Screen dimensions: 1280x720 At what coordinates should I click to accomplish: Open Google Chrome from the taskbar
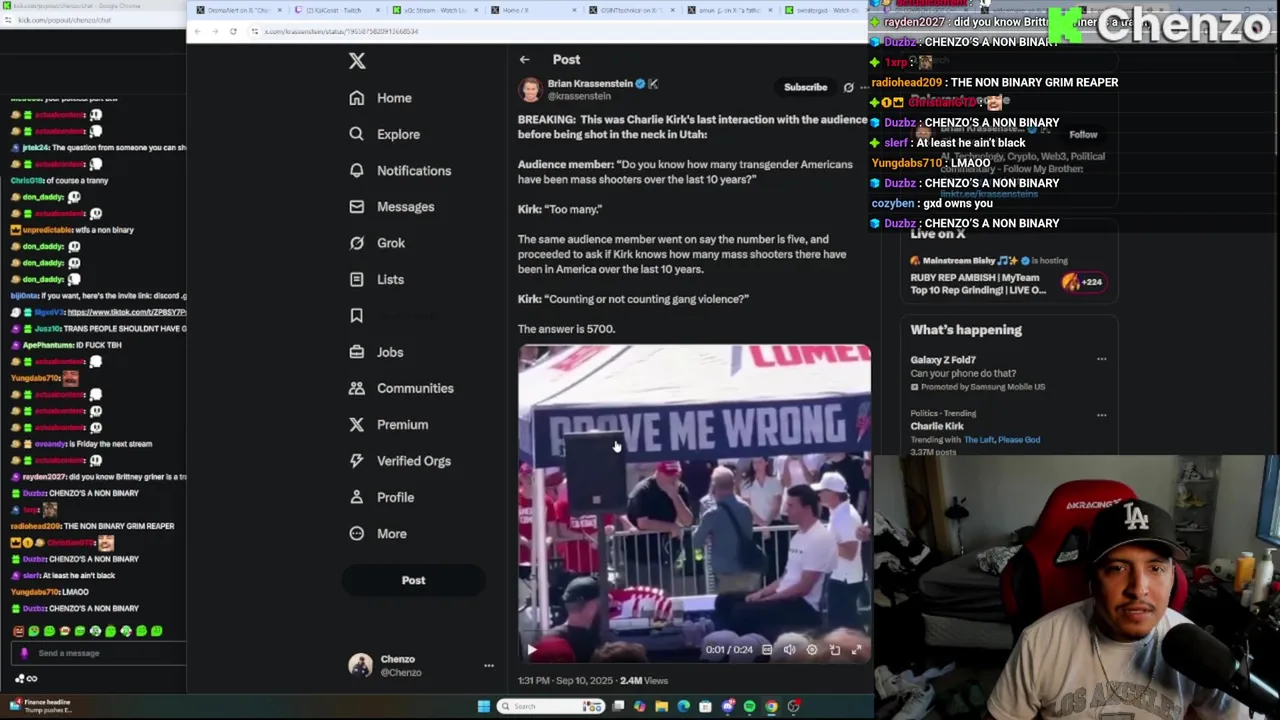(x=771, y=707)
